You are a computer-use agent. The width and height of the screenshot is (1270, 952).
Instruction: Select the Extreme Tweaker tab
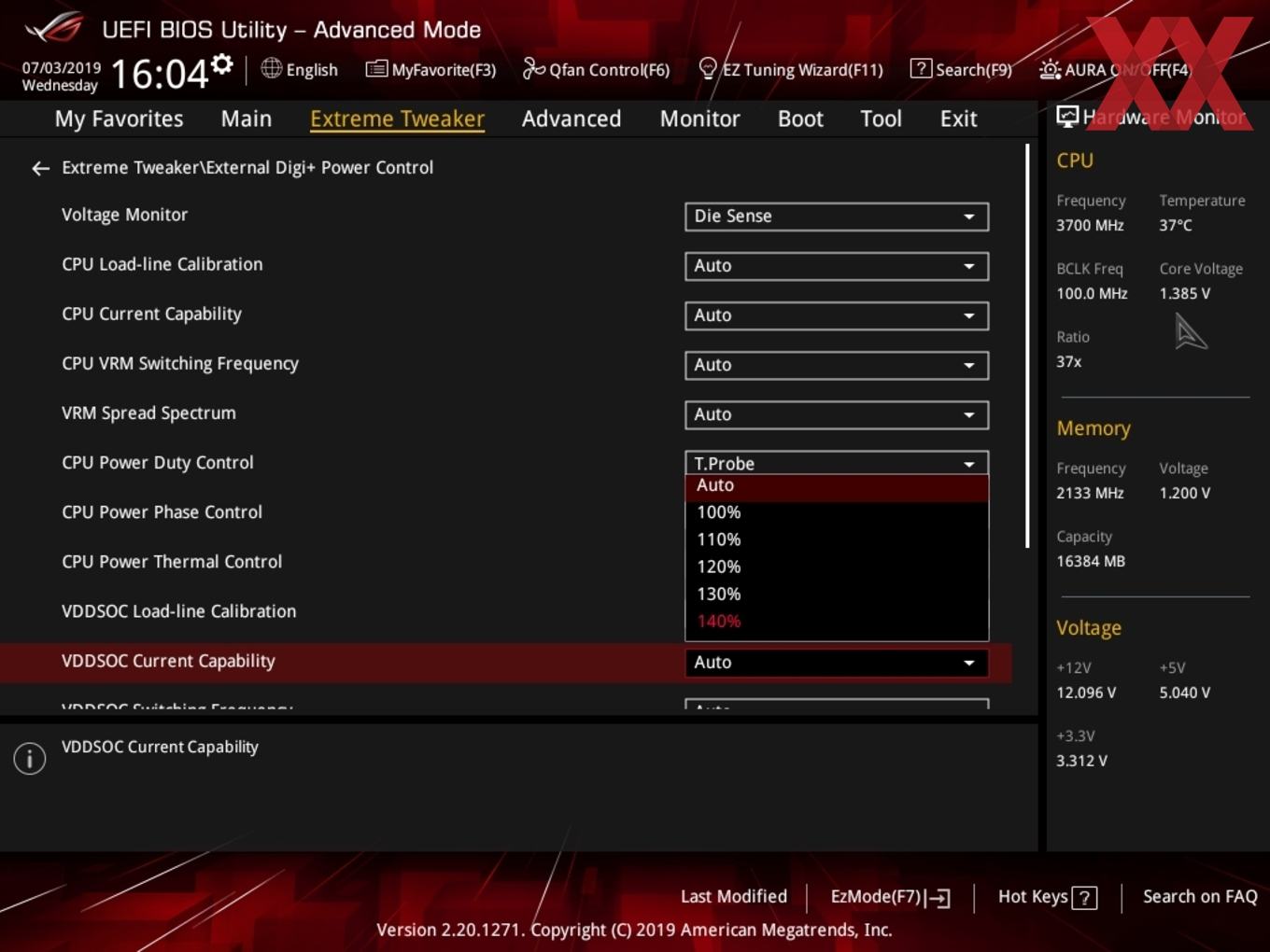click(397, 119)
